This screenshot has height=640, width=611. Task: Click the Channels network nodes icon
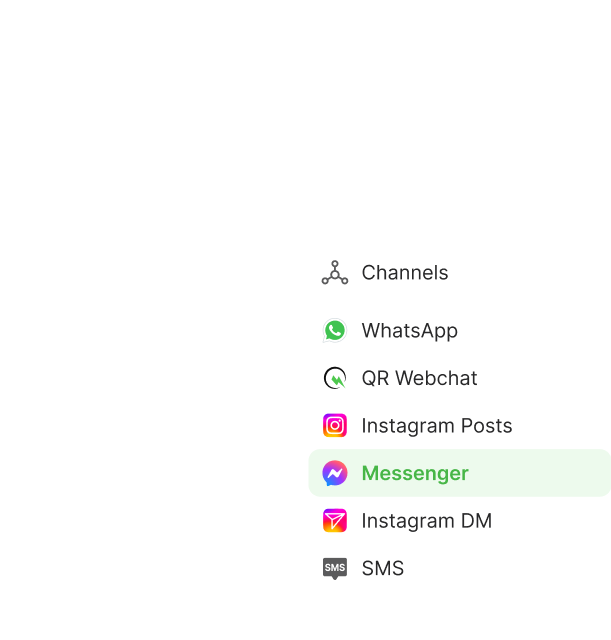click(x=335, y=272)
